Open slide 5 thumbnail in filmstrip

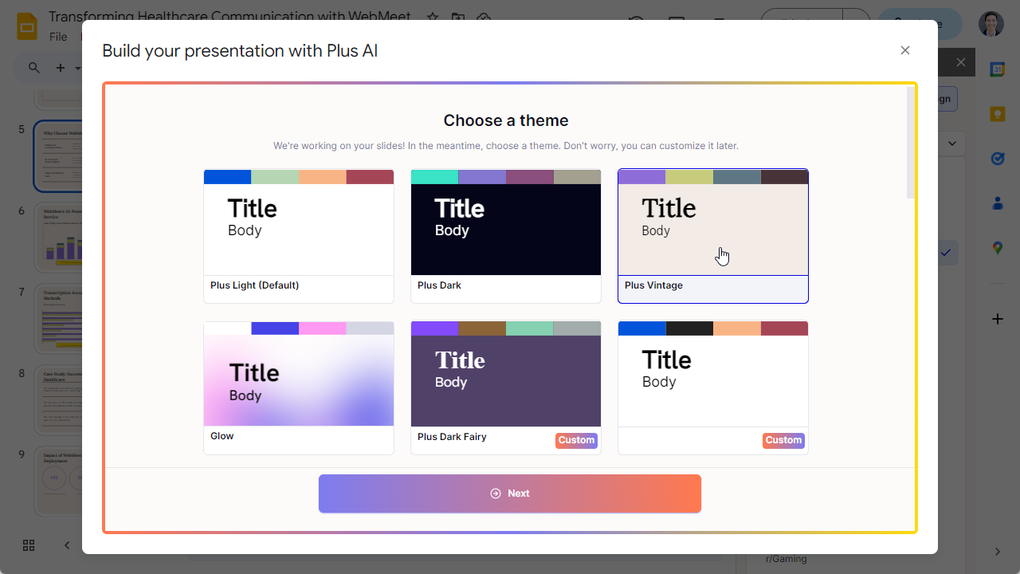[58, 156]
